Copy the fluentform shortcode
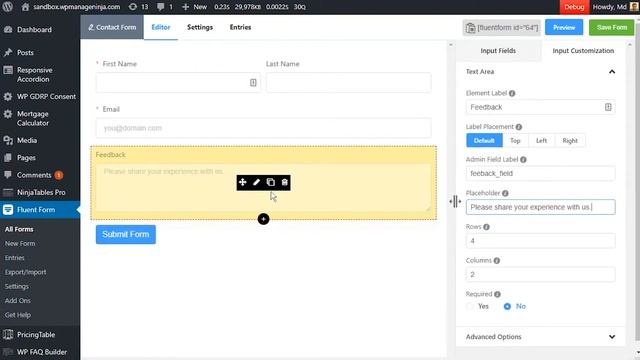Screen dimensions: 640x360 [x=502, y=27]
